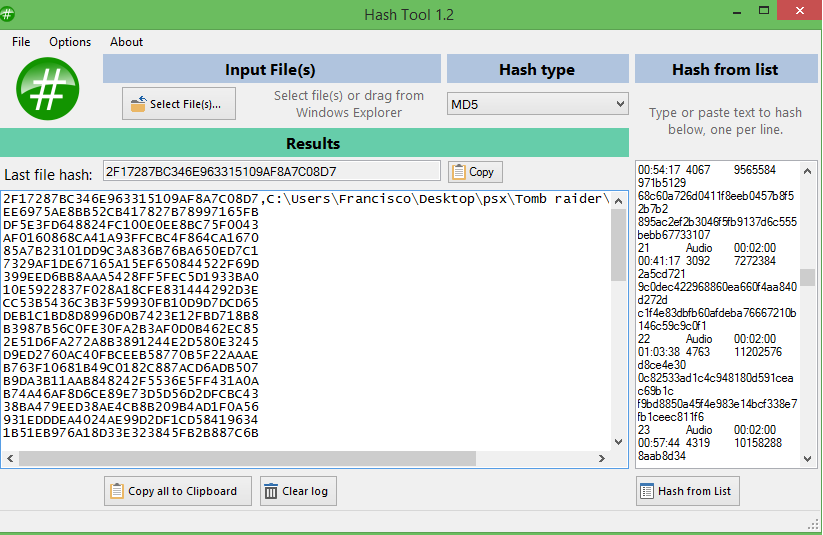Open the Options menu
This screenshot has width=823, height=535.
(x=70, y=42)
